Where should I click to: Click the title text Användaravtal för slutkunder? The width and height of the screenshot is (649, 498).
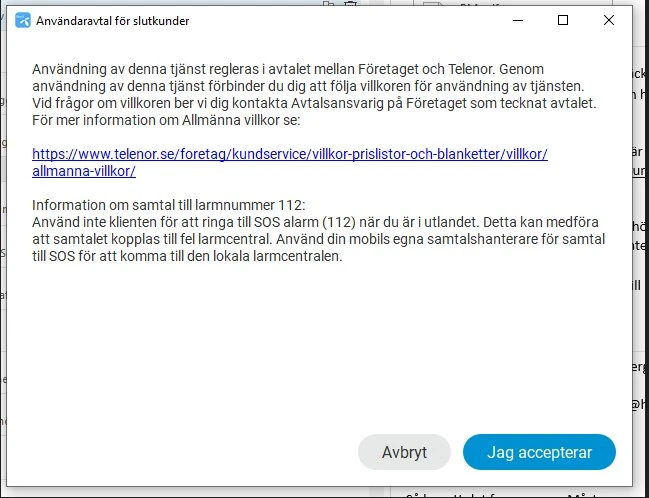pyautogui.click(x=113, y=21)
